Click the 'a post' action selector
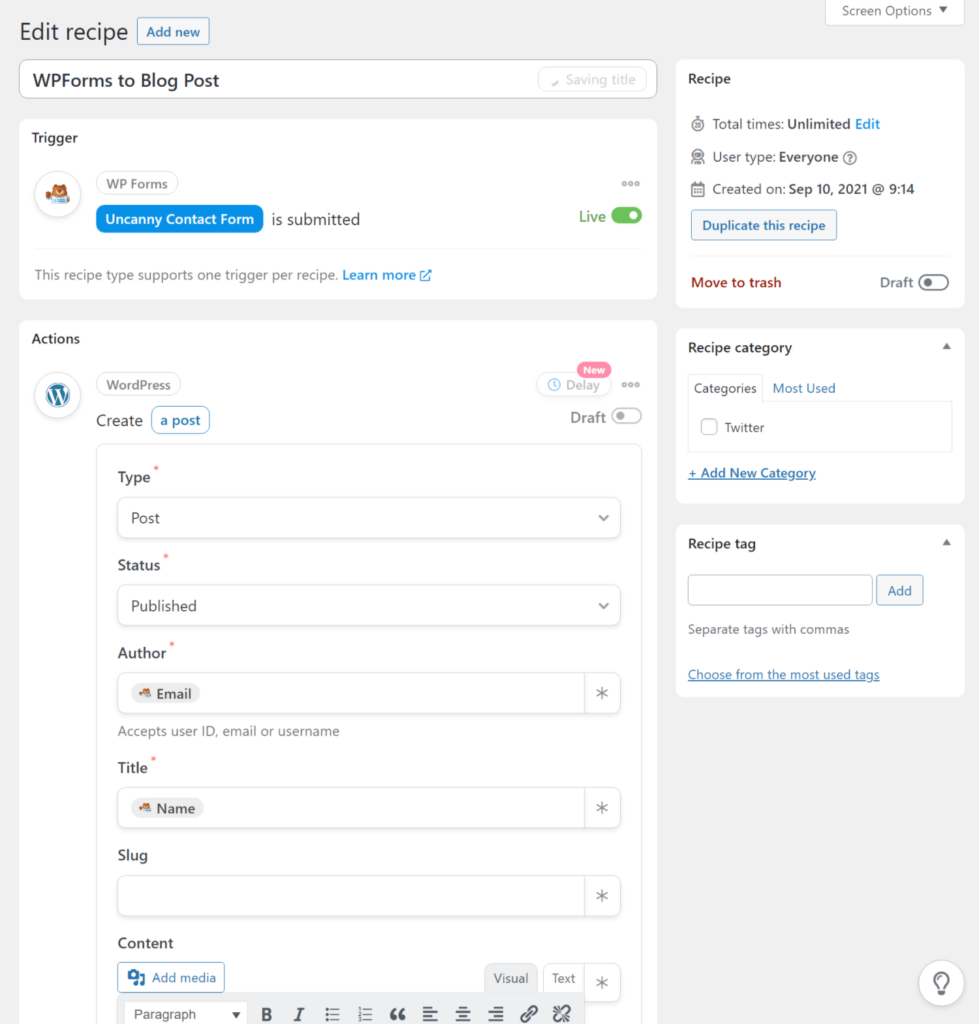Screen dimensions: 979x1024 (180, 420)
